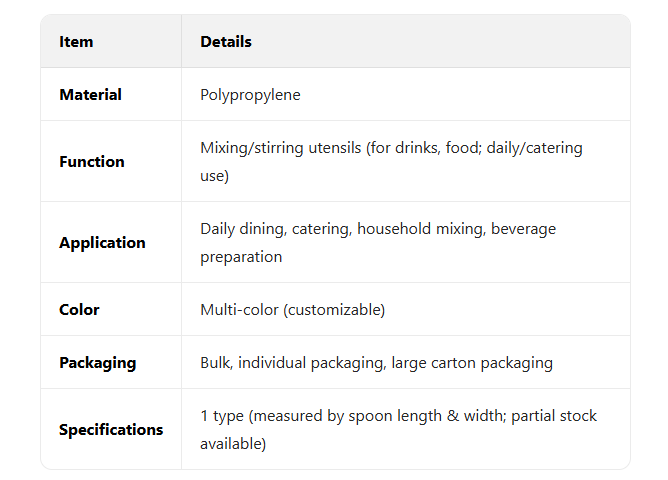The height and width of the screenshot is (480, 668).
Task: Click the "Daily dining" text
Action: (243, 229)
